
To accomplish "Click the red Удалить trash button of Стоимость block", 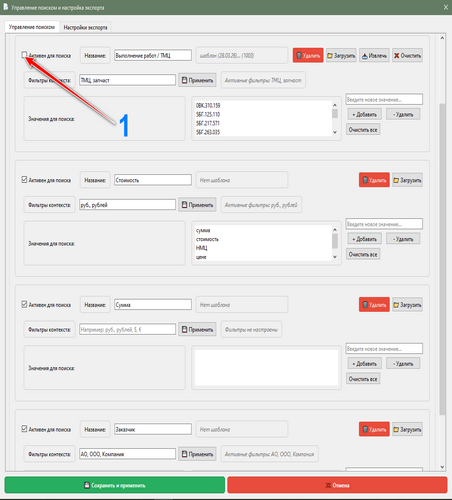I will (x=374, y=180).
